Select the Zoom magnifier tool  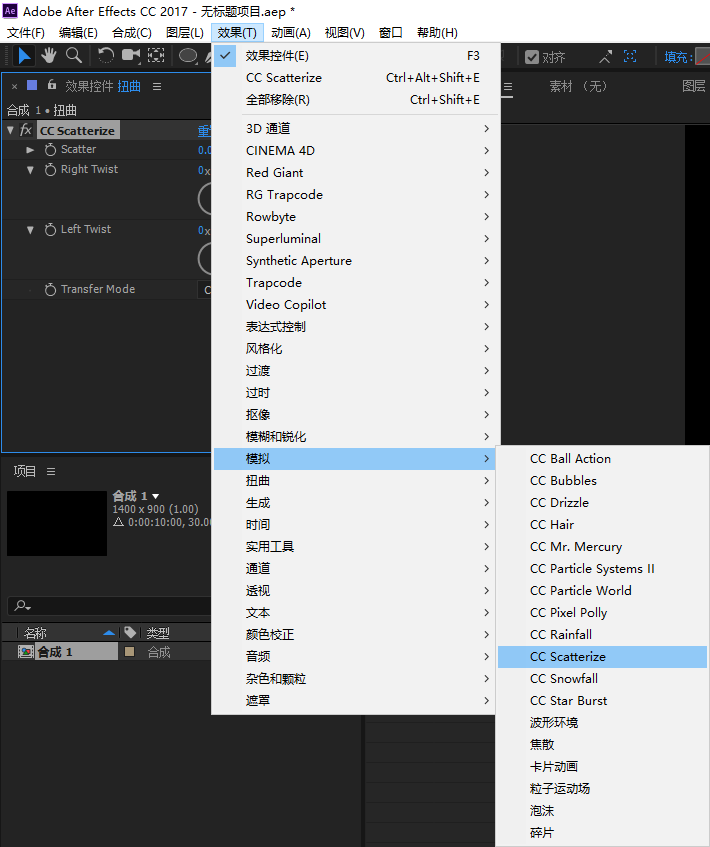tap(73, 55)
